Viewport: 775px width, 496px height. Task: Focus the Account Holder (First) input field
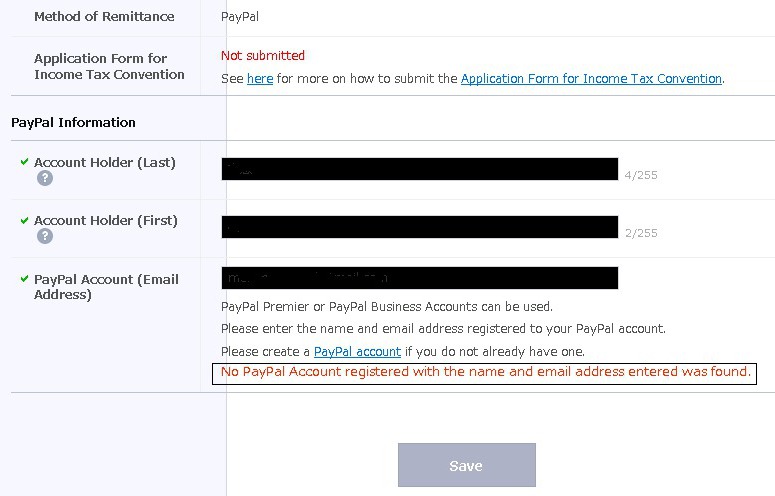tap(420, 227)
